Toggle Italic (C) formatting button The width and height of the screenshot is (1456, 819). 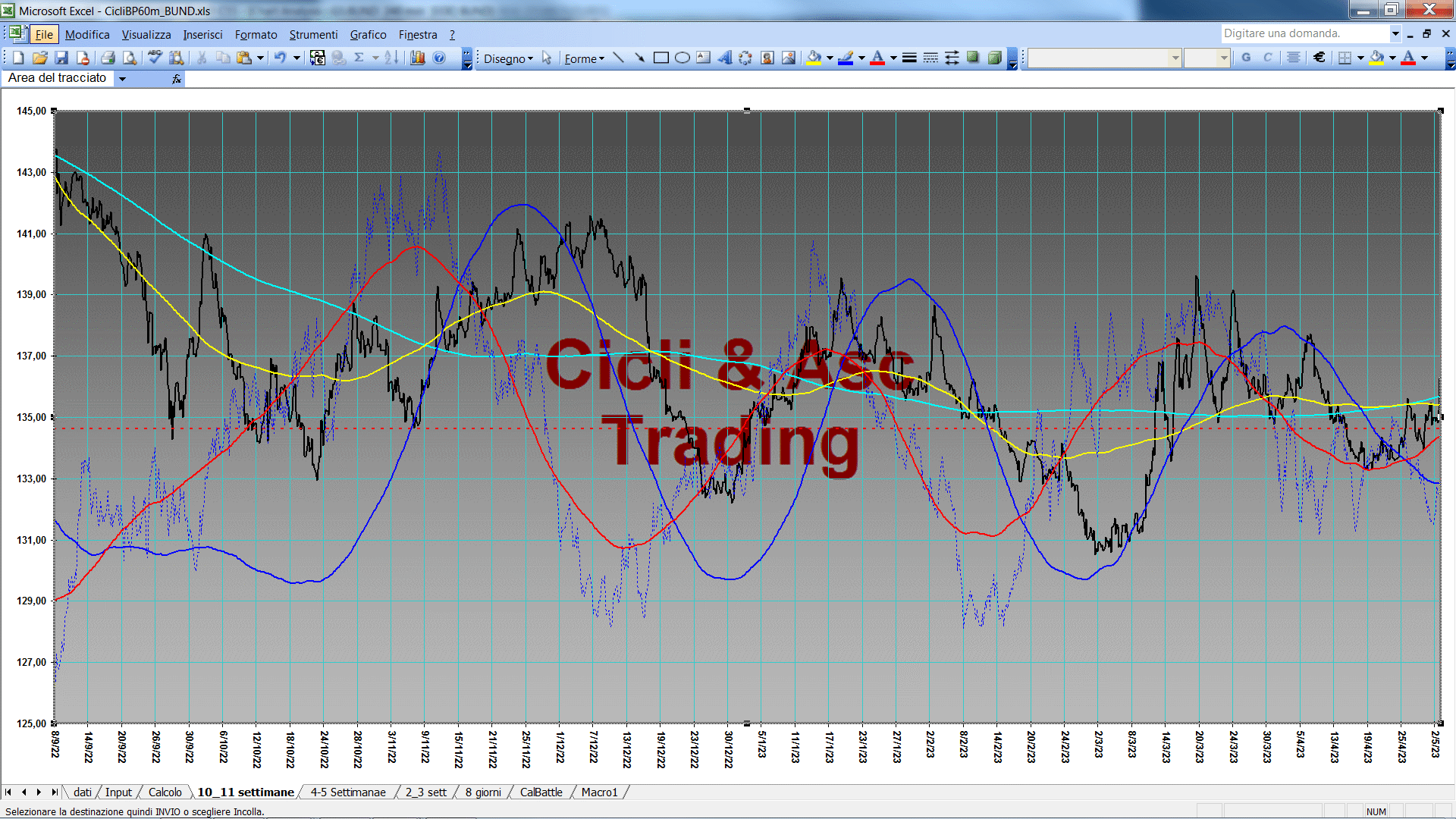tap(1267, 58)
